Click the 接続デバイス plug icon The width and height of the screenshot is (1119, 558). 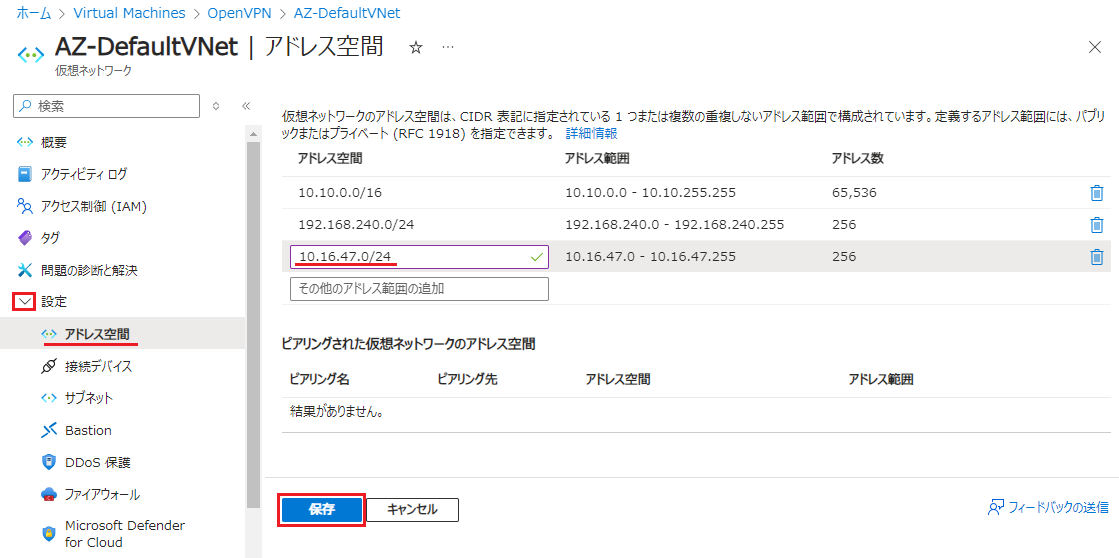click(x=49, y=366)
